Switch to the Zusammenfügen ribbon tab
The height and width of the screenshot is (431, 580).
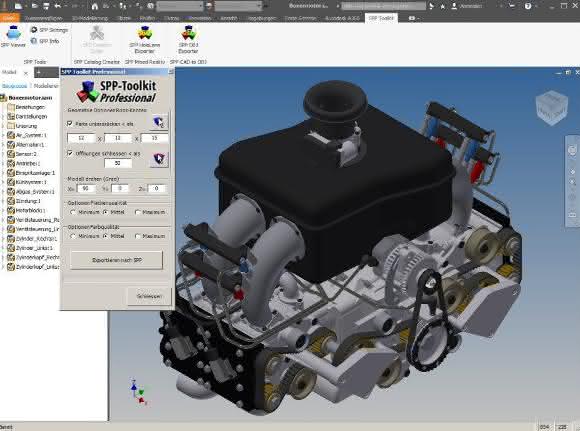[44, 18]
